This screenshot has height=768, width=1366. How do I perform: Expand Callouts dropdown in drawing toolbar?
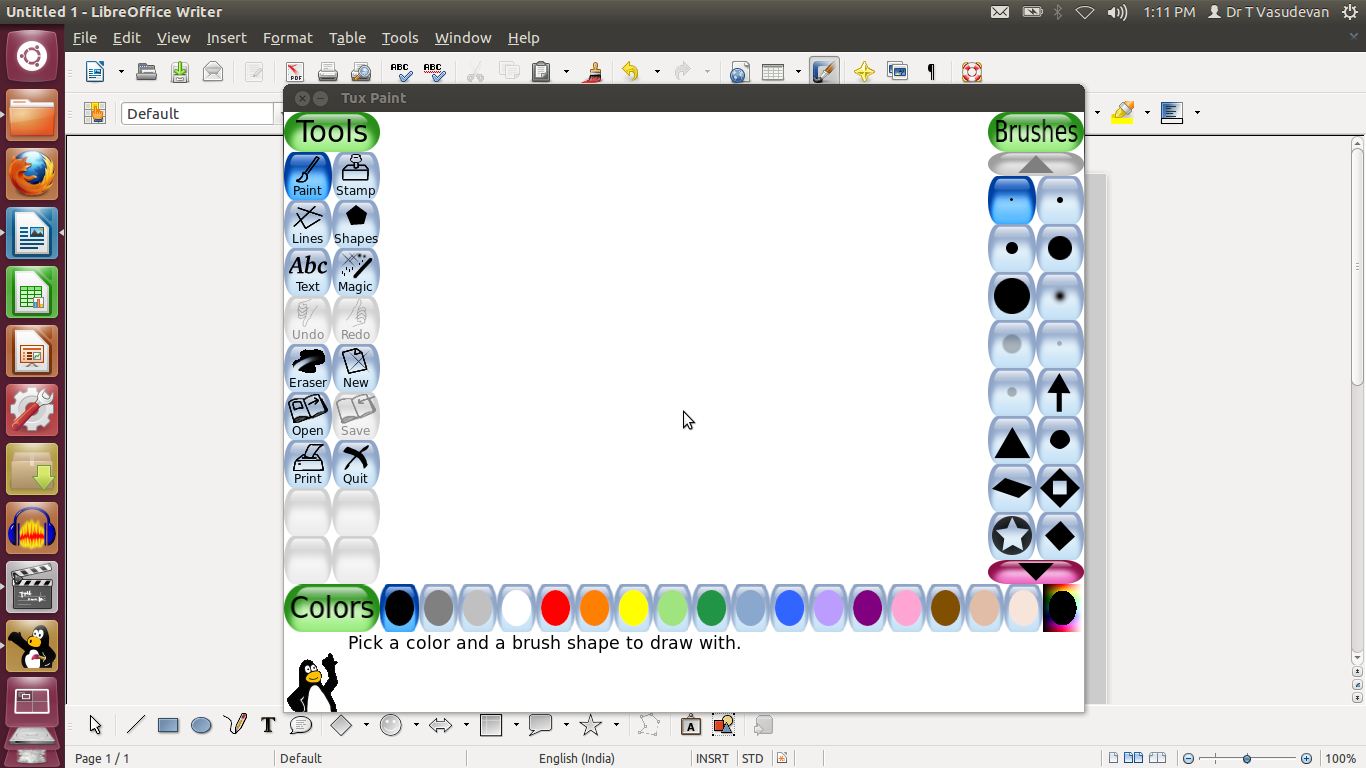[566, 726]
